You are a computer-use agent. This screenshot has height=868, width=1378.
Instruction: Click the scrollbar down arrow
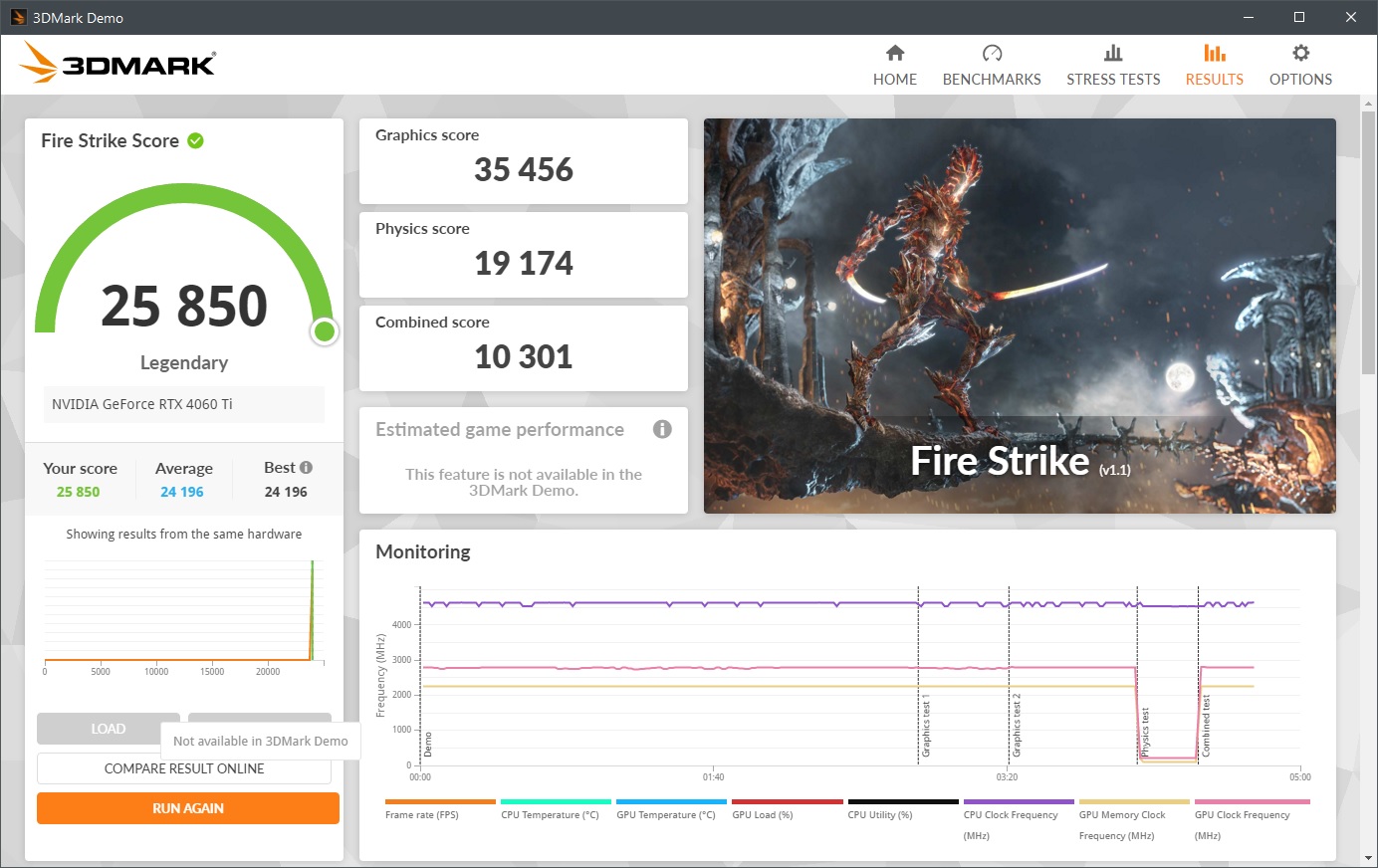pyautogui.click(x=1369, y=858)
